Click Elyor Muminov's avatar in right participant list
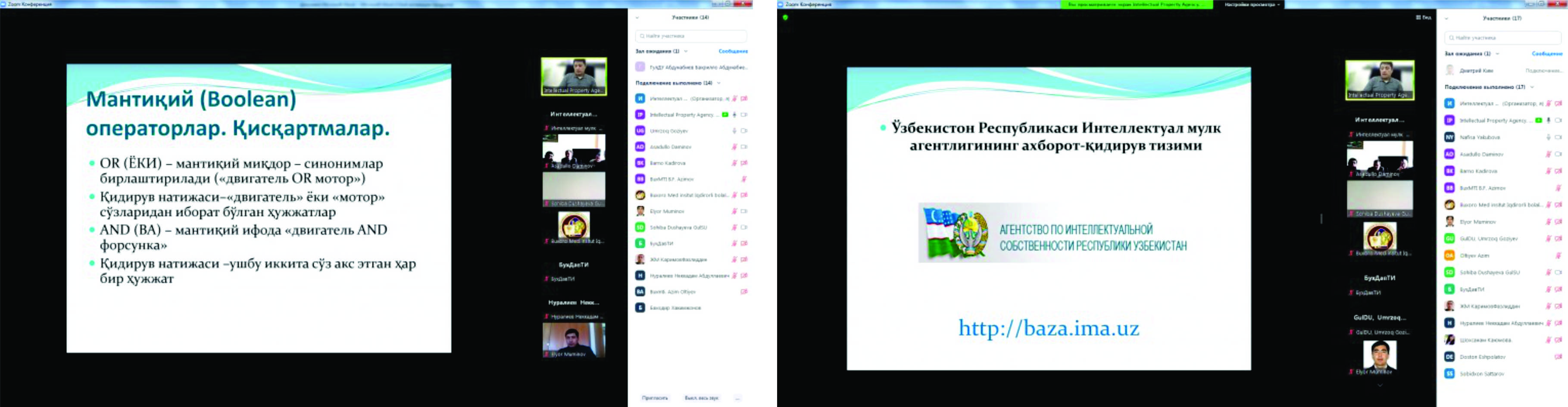1568x407 pixels. pyautogui.click(x=1450, y=222)
